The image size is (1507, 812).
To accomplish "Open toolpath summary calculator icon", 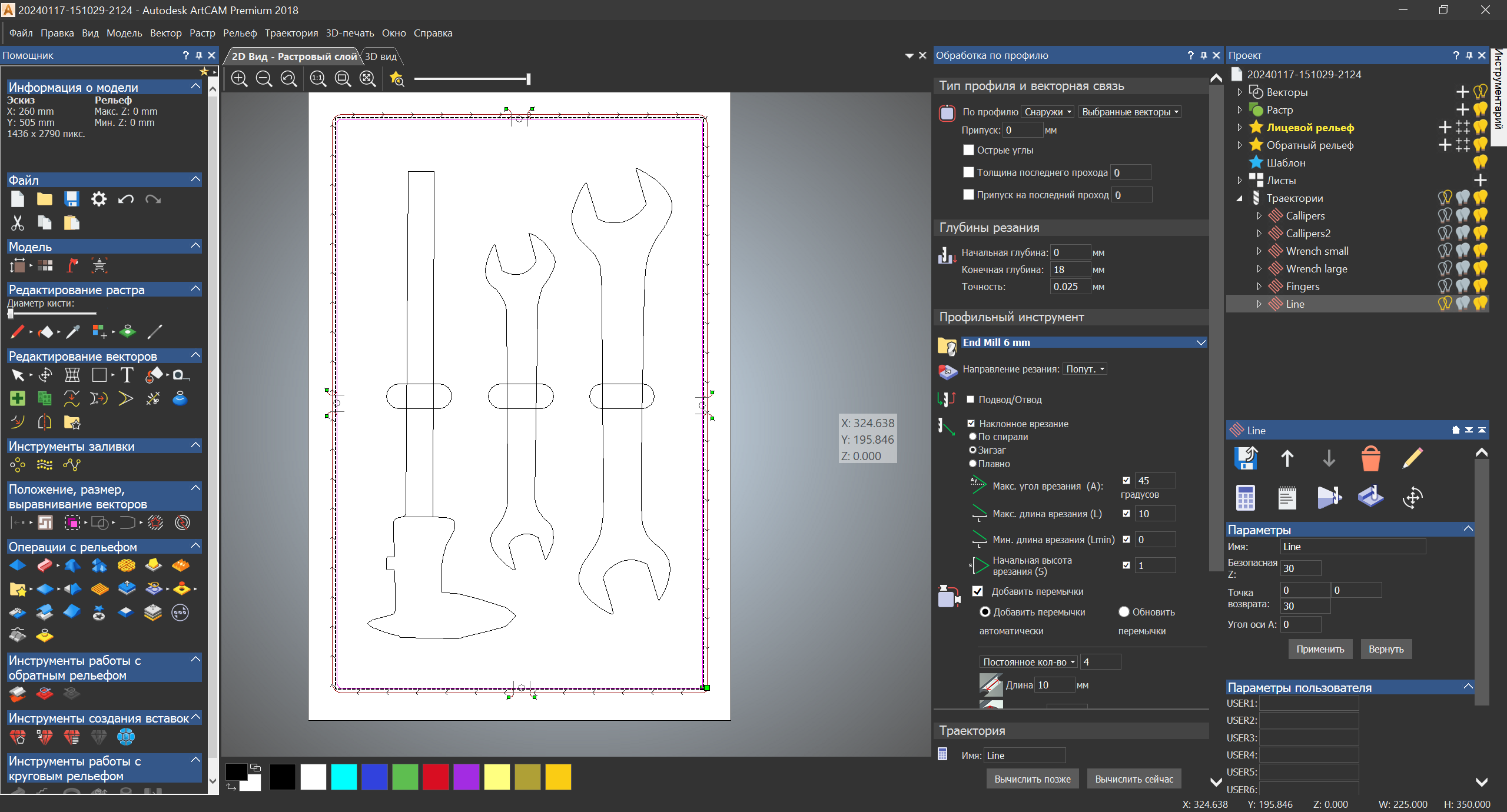I will click(1245, 498).
